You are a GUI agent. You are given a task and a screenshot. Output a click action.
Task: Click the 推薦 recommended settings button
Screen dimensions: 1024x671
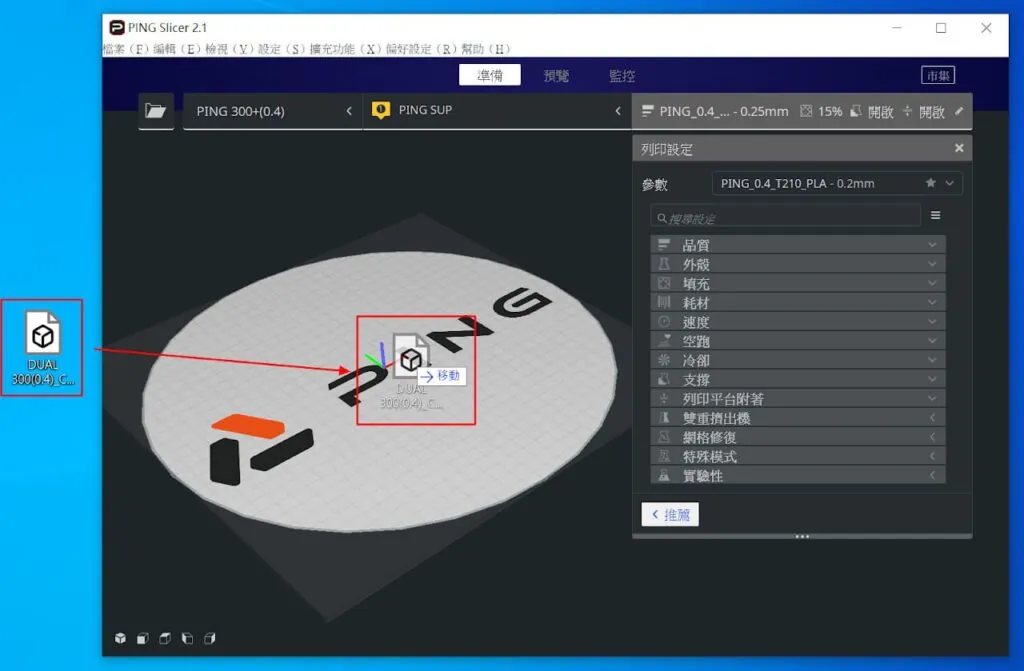tap(670, 514)
